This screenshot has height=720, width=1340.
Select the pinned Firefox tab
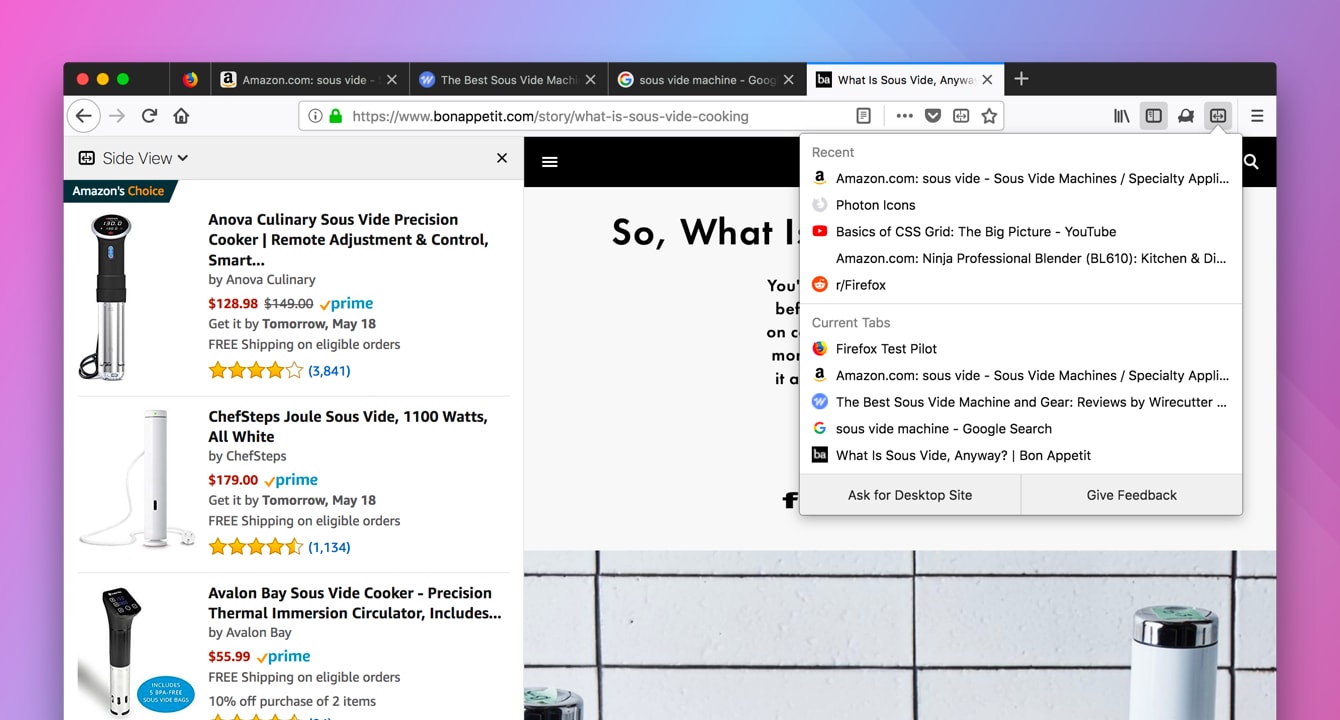tap(190, 80)
